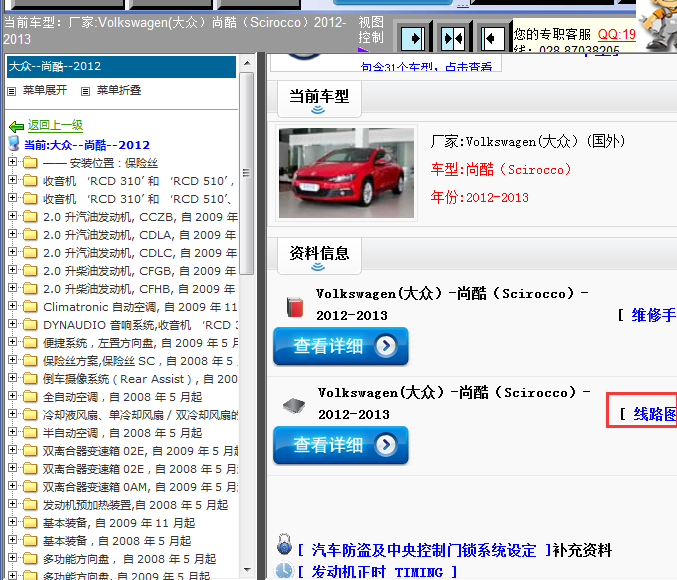Screen dimensions: 677x580
Task: Open the 维修手 repair manual link
Action: click(654, 315)
